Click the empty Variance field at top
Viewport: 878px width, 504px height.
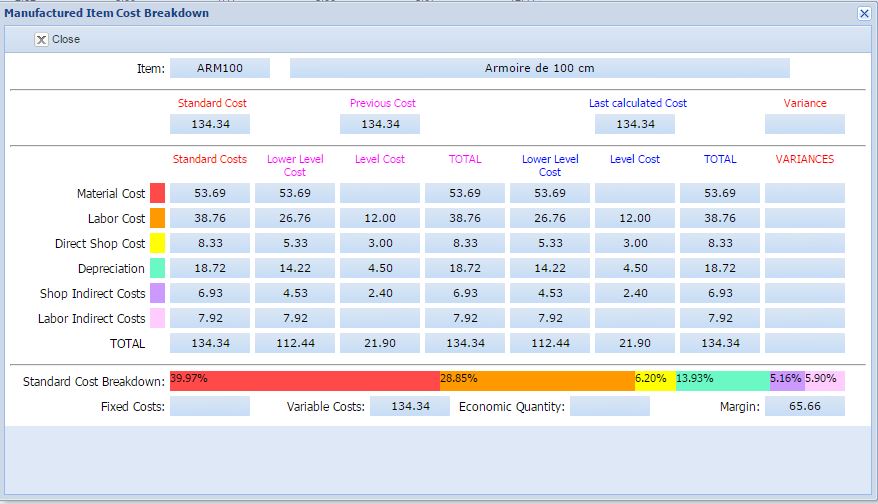coord(804,124)
